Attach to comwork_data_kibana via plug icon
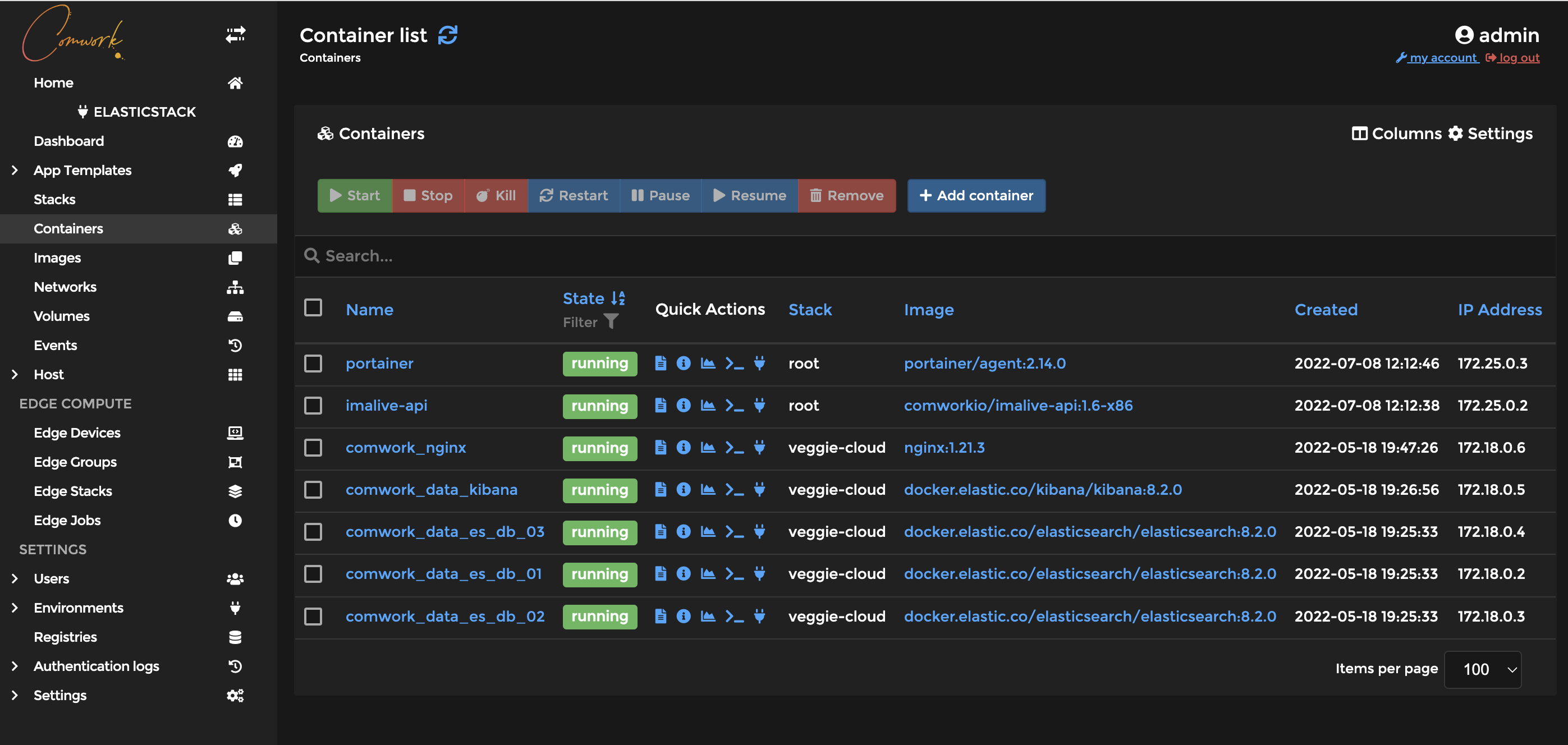Image resolution: width=1568 pixels, height=745 pixels. pyautogui.click(x=760, y=489)
